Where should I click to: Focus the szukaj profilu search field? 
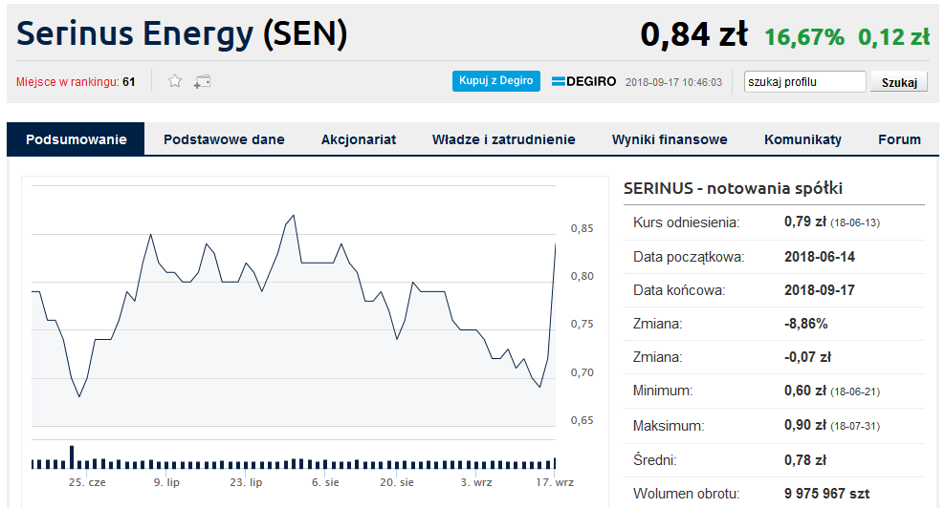(x=805, y=81)
